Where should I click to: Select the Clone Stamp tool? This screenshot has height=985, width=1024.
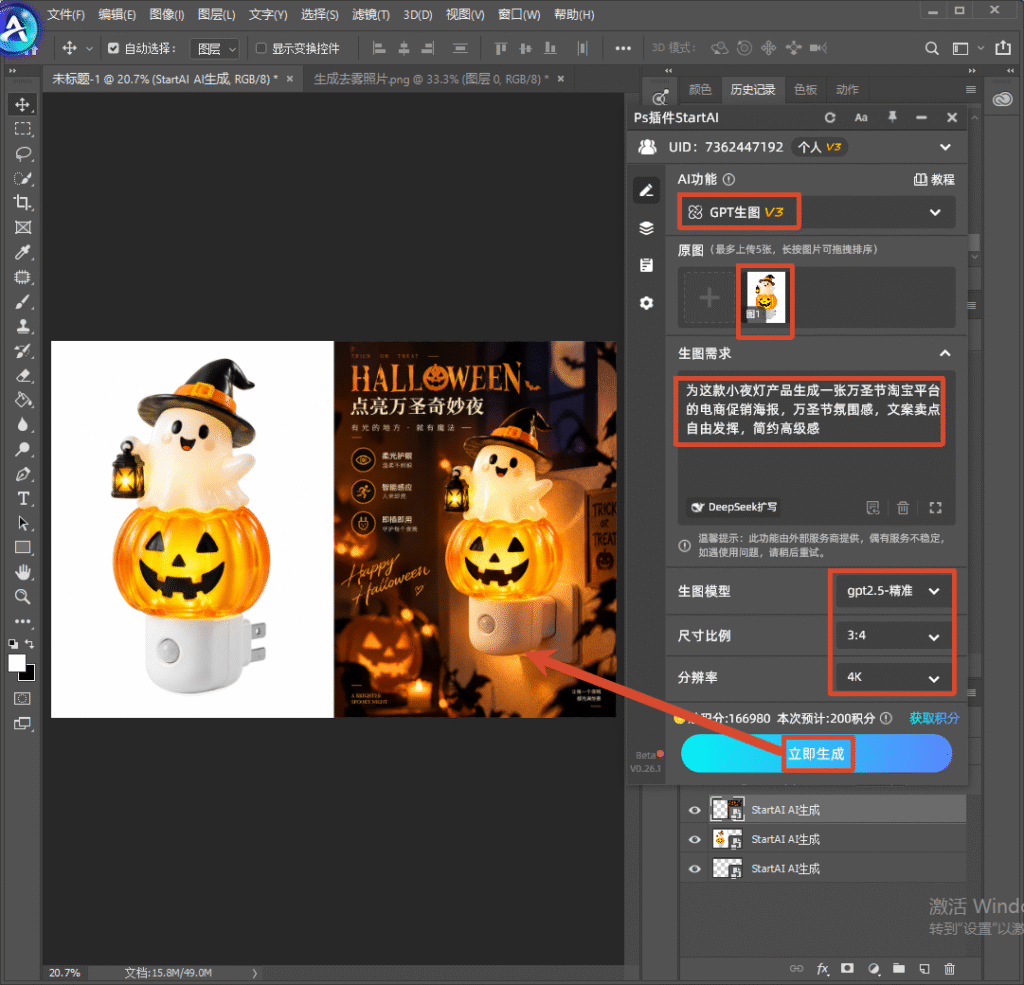[23, 326]
